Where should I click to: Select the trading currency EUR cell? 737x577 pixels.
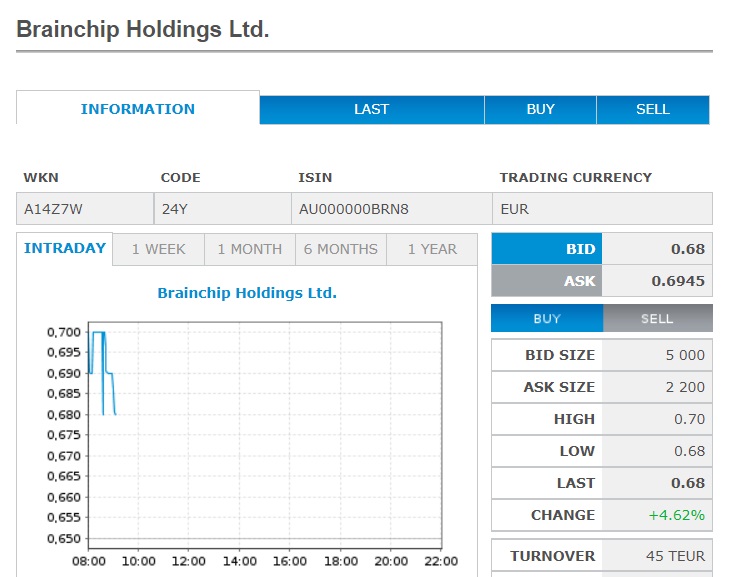point(603,209)
